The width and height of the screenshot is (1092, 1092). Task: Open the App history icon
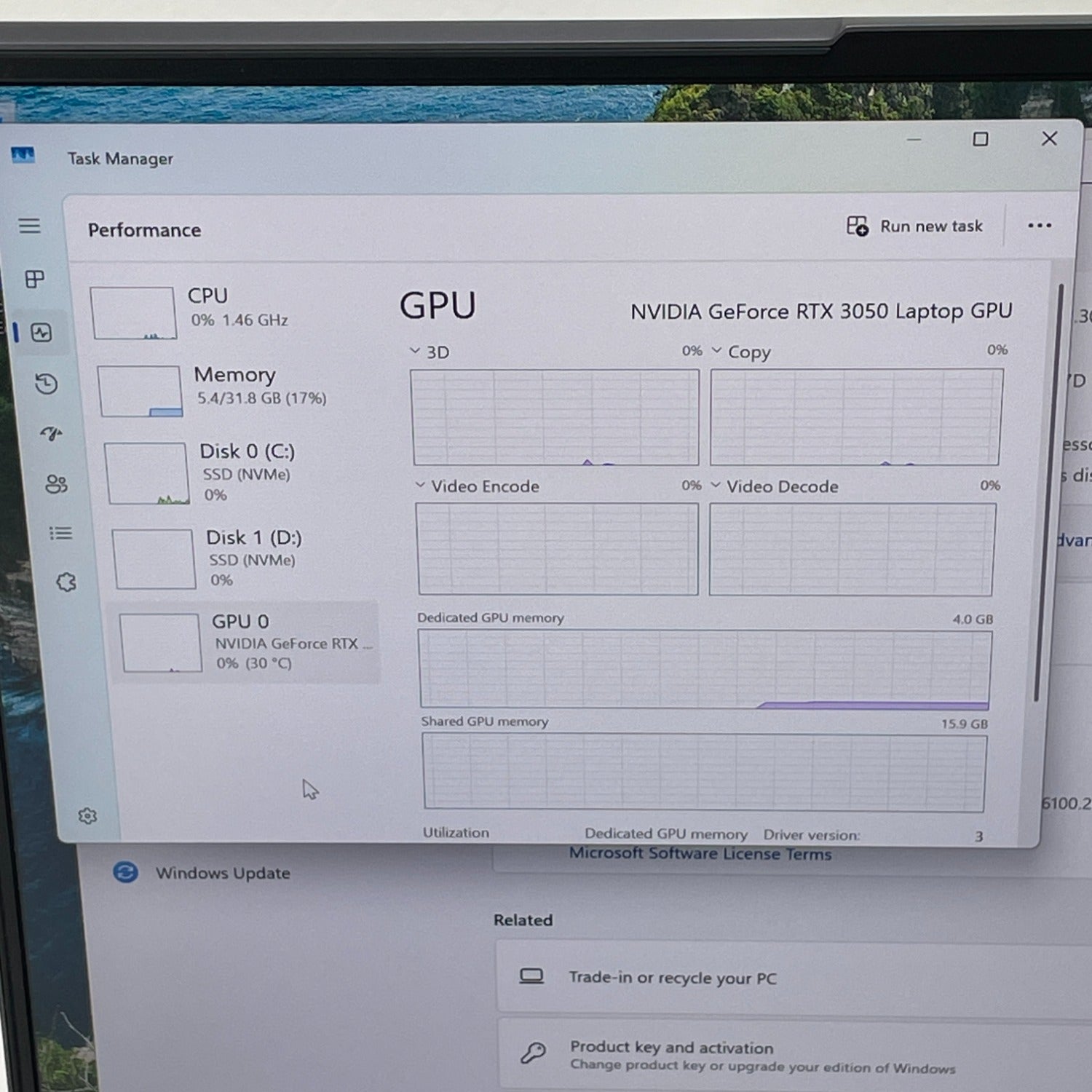(47, 384)
